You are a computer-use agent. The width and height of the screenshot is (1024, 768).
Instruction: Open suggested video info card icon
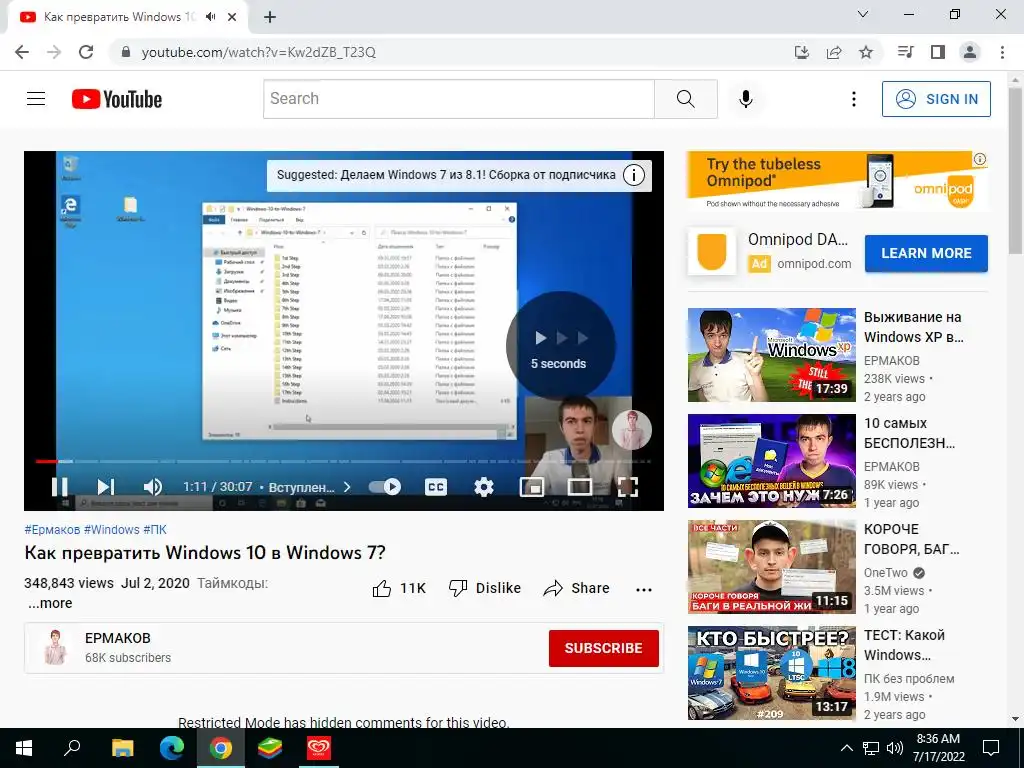click(633, 175)
